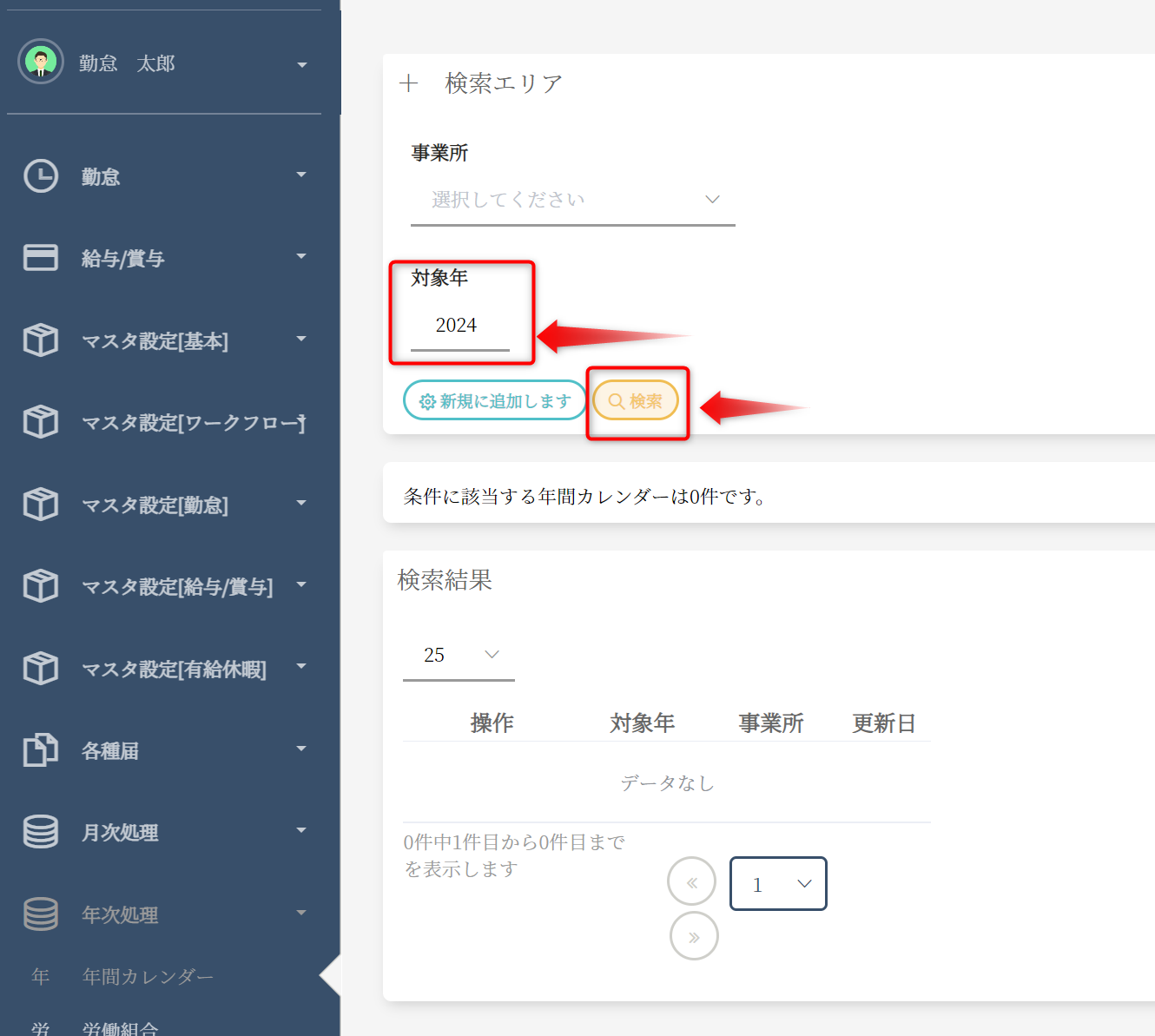
Task: Open the 事業所 selection dropdown
Action: [x=572, y=201]
